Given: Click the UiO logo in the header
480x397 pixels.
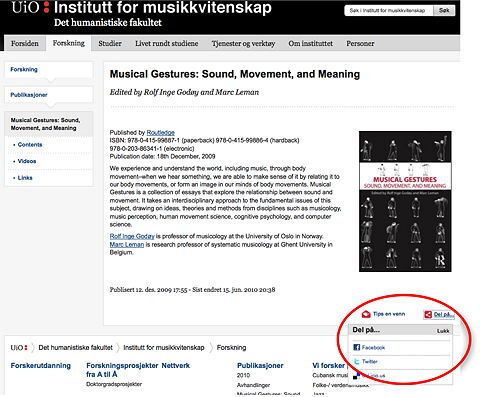Looking at the screenshot, I should pos(30,8).
